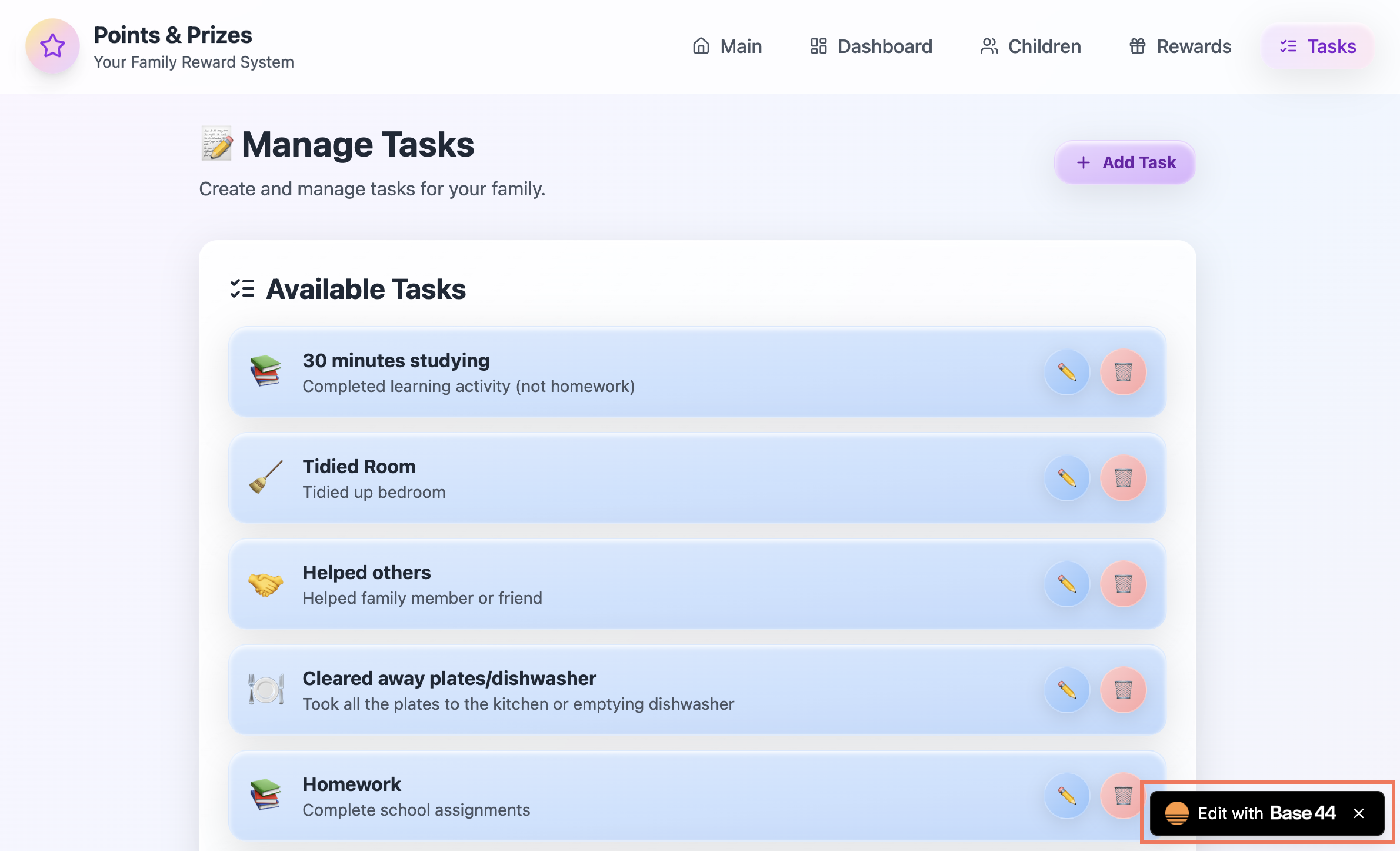Edit Cleared away plates/dishwasher task
This screenshot has height=851, width=1400.
point(1066,690)
